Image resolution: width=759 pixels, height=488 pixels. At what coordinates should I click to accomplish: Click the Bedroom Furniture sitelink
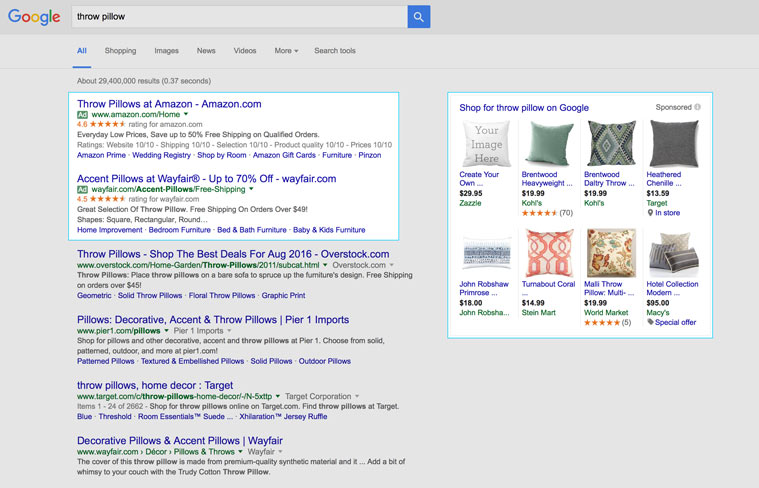pyautogui.click(x=180, y=230)
